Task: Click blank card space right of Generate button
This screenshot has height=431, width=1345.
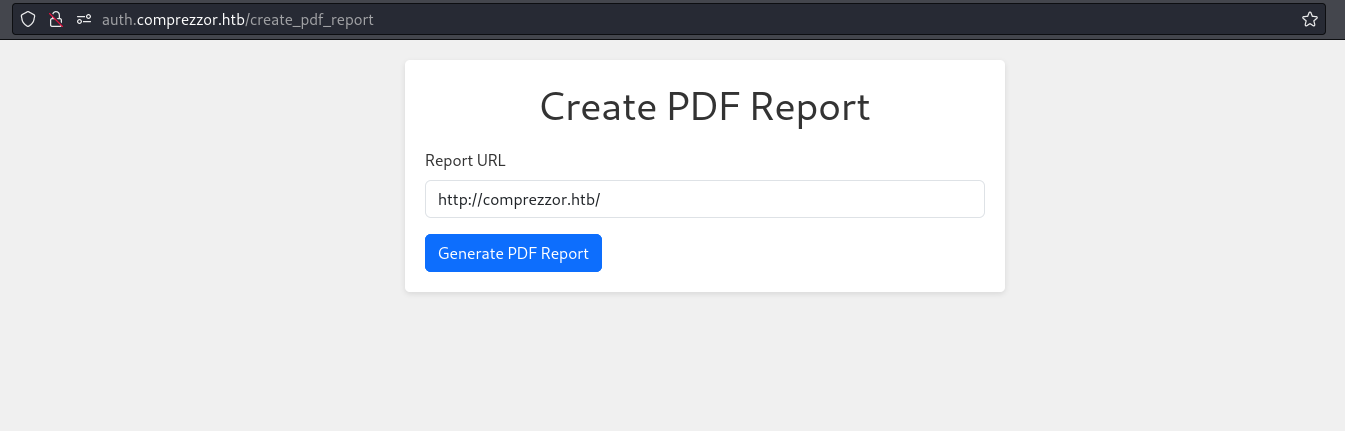Action: (x=800, y=253)
